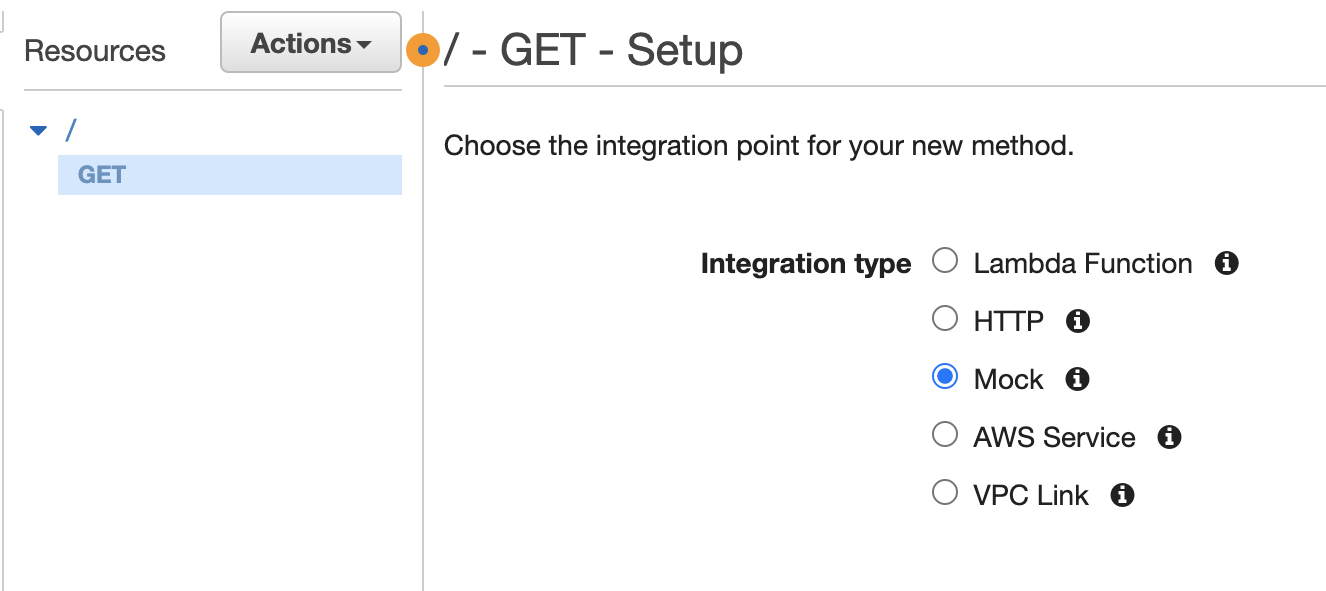This screenshot has height=591, width=1326.
Task: Click the Resources panel heading
Action: pos(94,50)
